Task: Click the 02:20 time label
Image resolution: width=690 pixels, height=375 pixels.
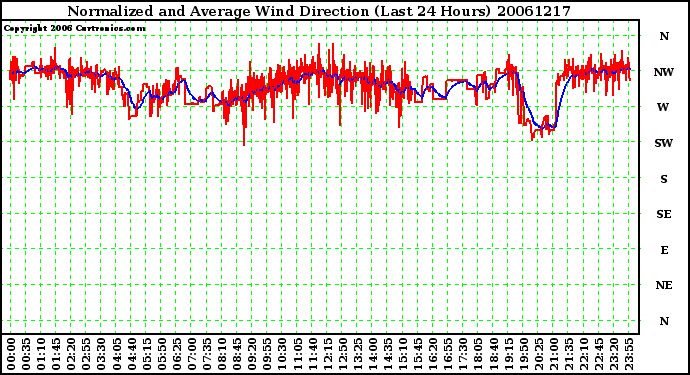Action: pyautogui.click(x=71, y=354)
